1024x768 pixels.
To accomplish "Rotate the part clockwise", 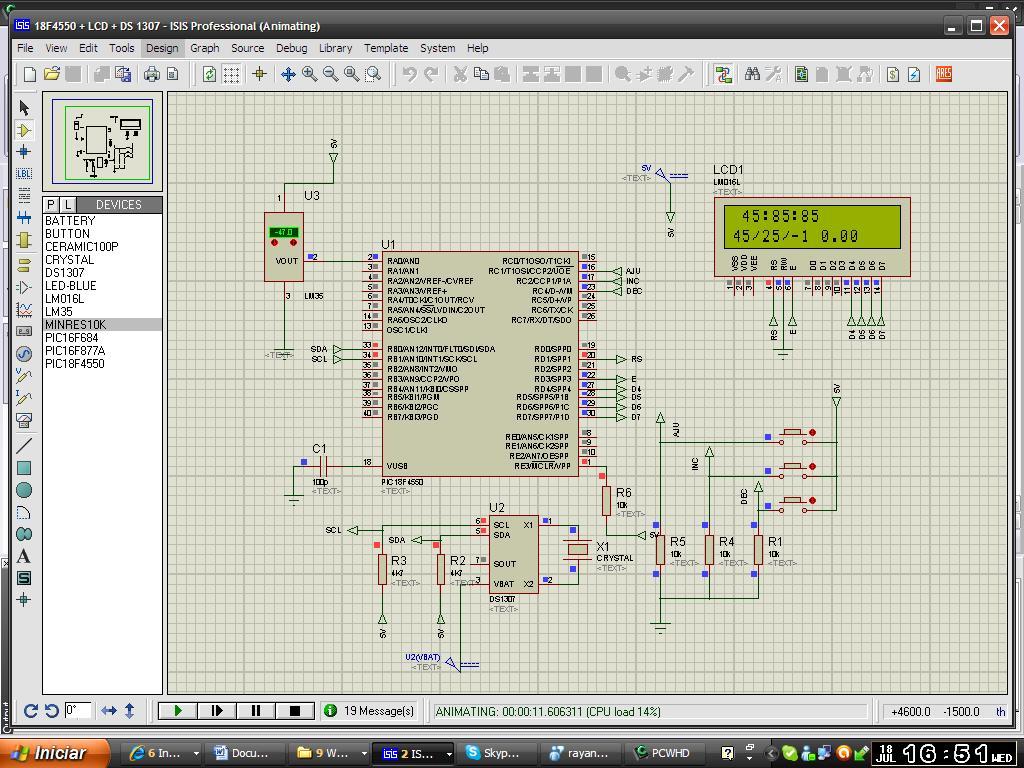I will (x=30, y=711).
